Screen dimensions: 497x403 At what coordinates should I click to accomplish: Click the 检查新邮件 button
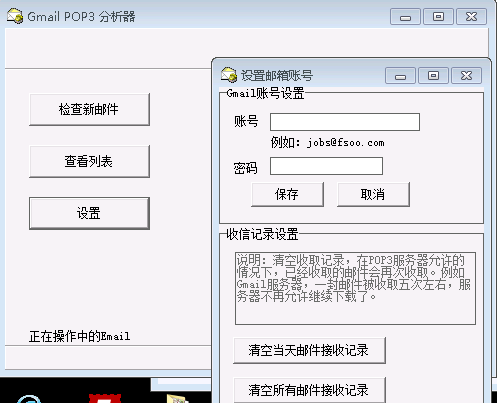89,110
